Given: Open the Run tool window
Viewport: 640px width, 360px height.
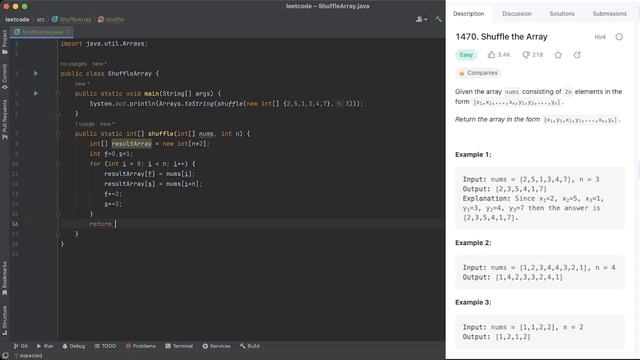Looking at the screenshot, I should [45, 346].
